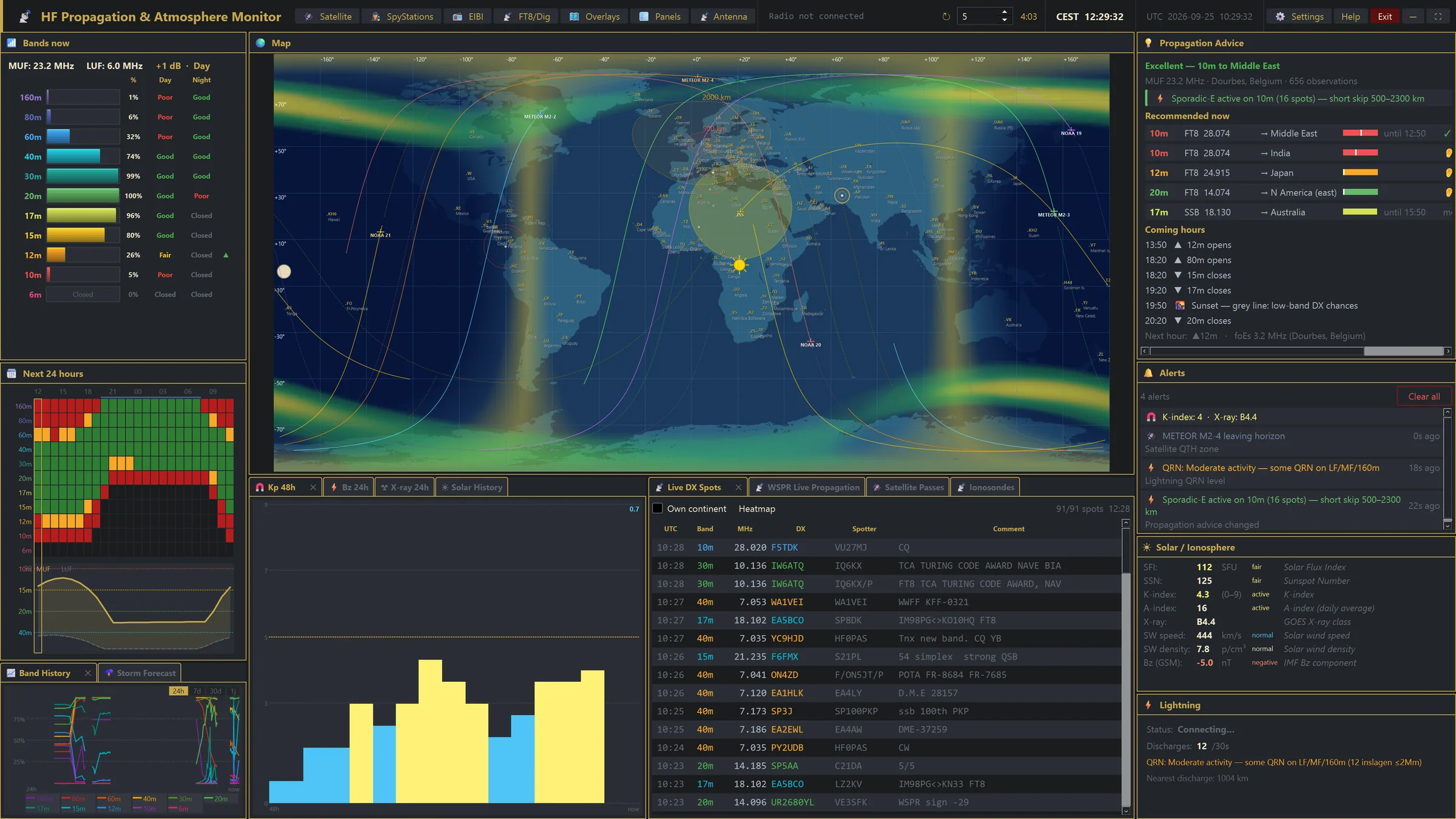1456x819 pixels.
Task: Open the Satellite Passes tab
Action: [x=908, y=487]
